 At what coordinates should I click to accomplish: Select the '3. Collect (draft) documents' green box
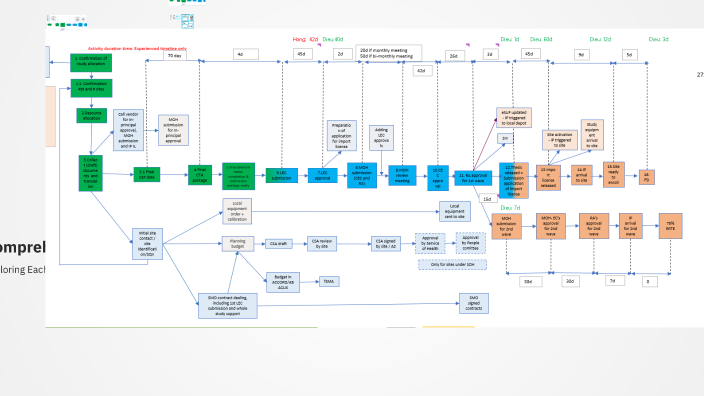click(x=91, y=173)
